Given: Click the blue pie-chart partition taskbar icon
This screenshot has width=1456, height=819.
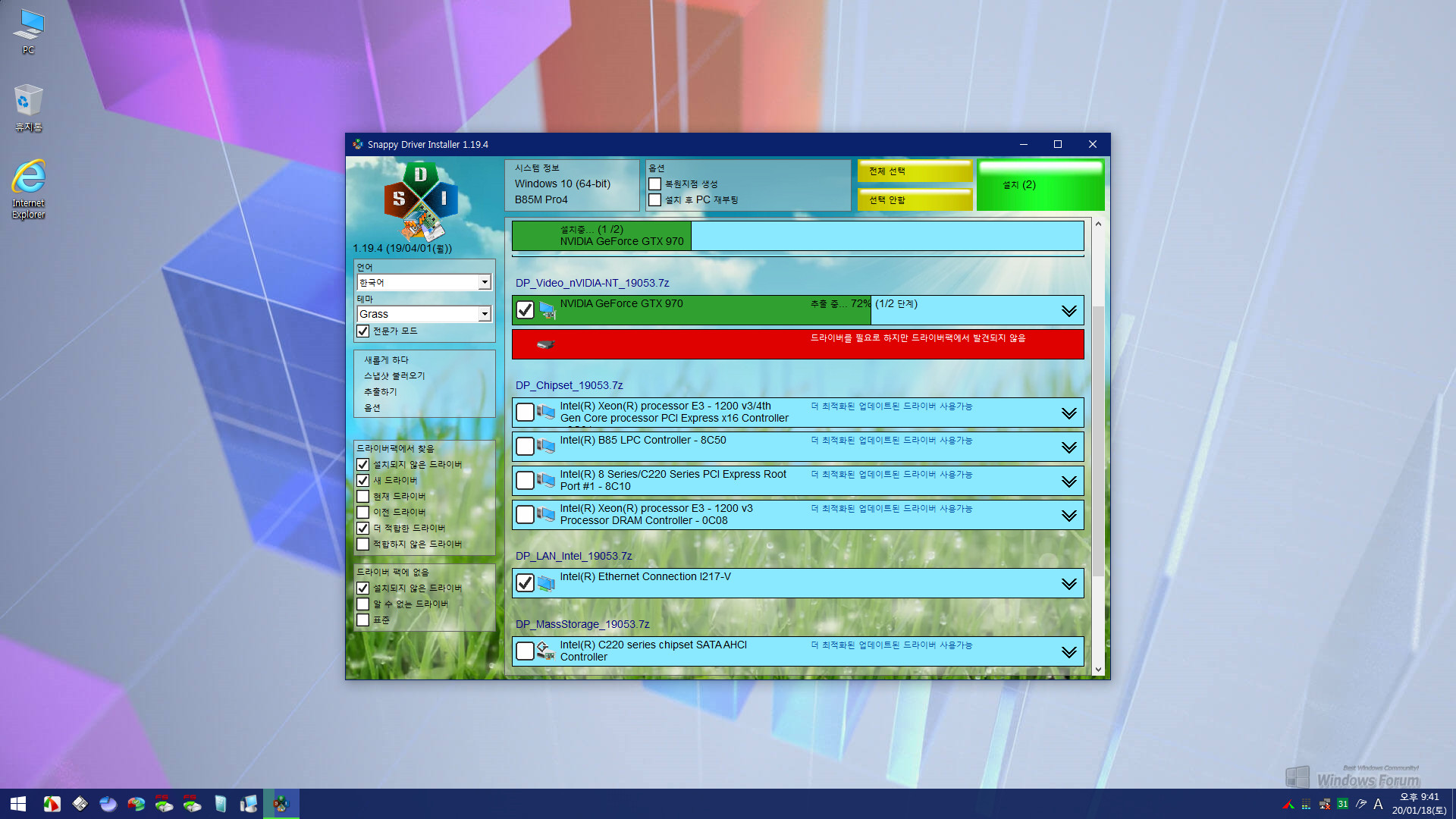Looking at the screenshot, I should [108, 804].
